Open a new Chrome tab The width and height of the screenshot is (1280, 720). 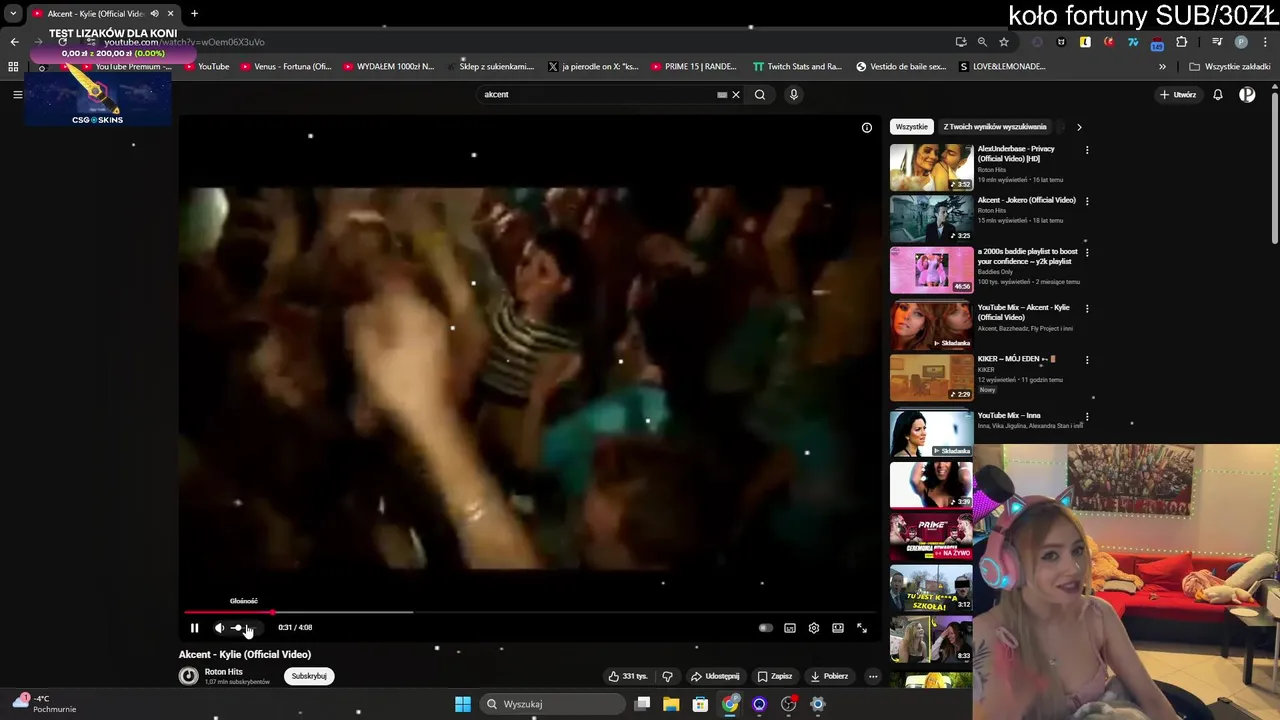[x=194, y=14]
